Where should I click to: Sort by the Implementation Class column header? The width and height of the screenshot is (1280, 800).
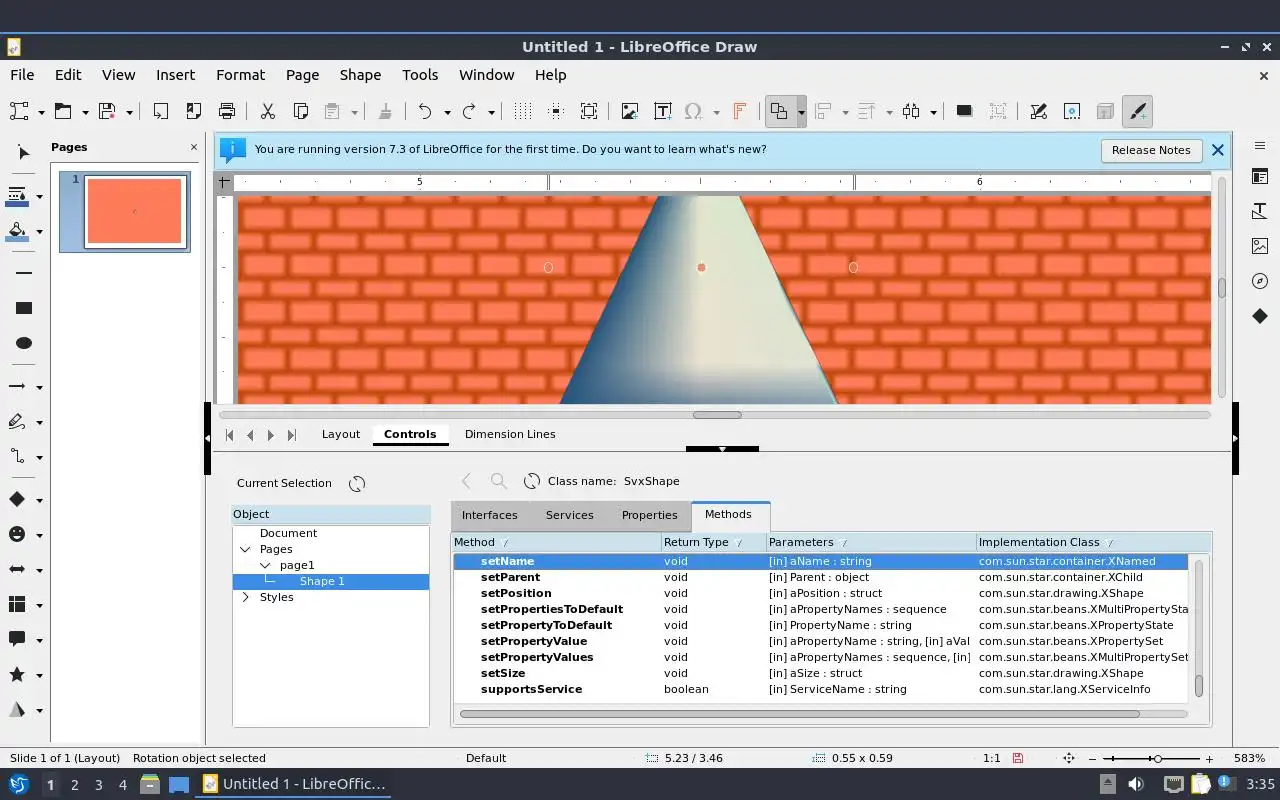(x=1093, y=542)
